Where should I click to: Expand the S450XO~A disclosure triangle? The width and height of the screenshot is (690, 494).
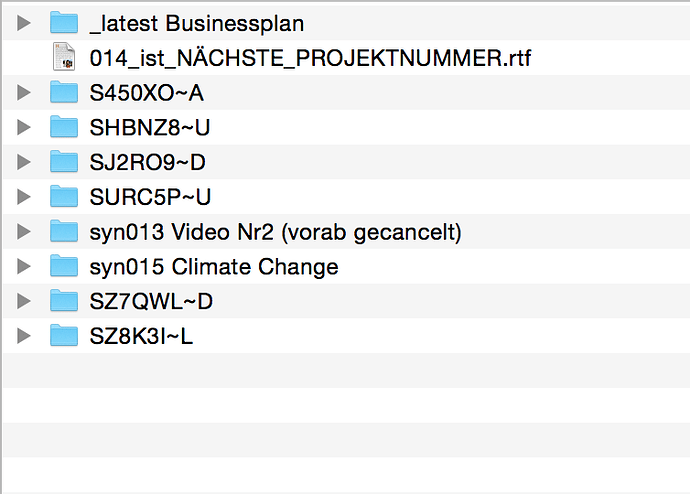point(24,93)
